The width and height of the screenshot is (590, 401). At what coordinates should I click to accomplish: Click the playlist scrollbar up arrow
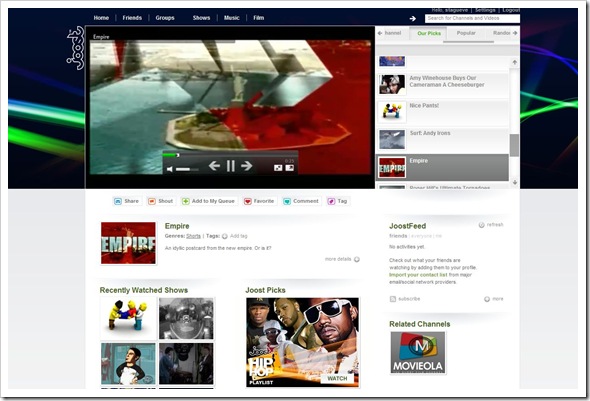[x=514, y=62]
